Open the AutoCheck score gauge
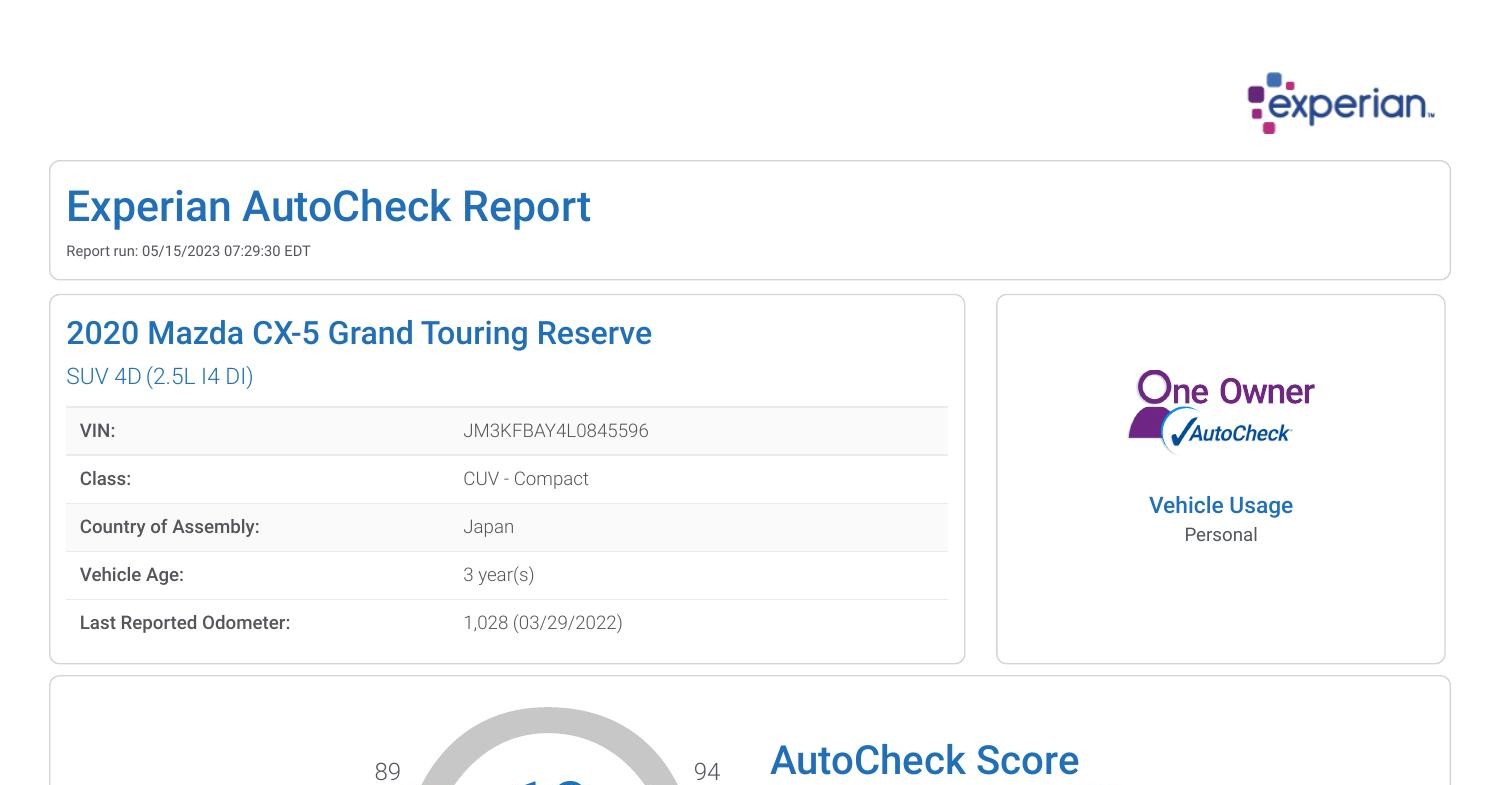This screenshot has height=785, width=1500. pyautogui.click(x=548, y=750)
